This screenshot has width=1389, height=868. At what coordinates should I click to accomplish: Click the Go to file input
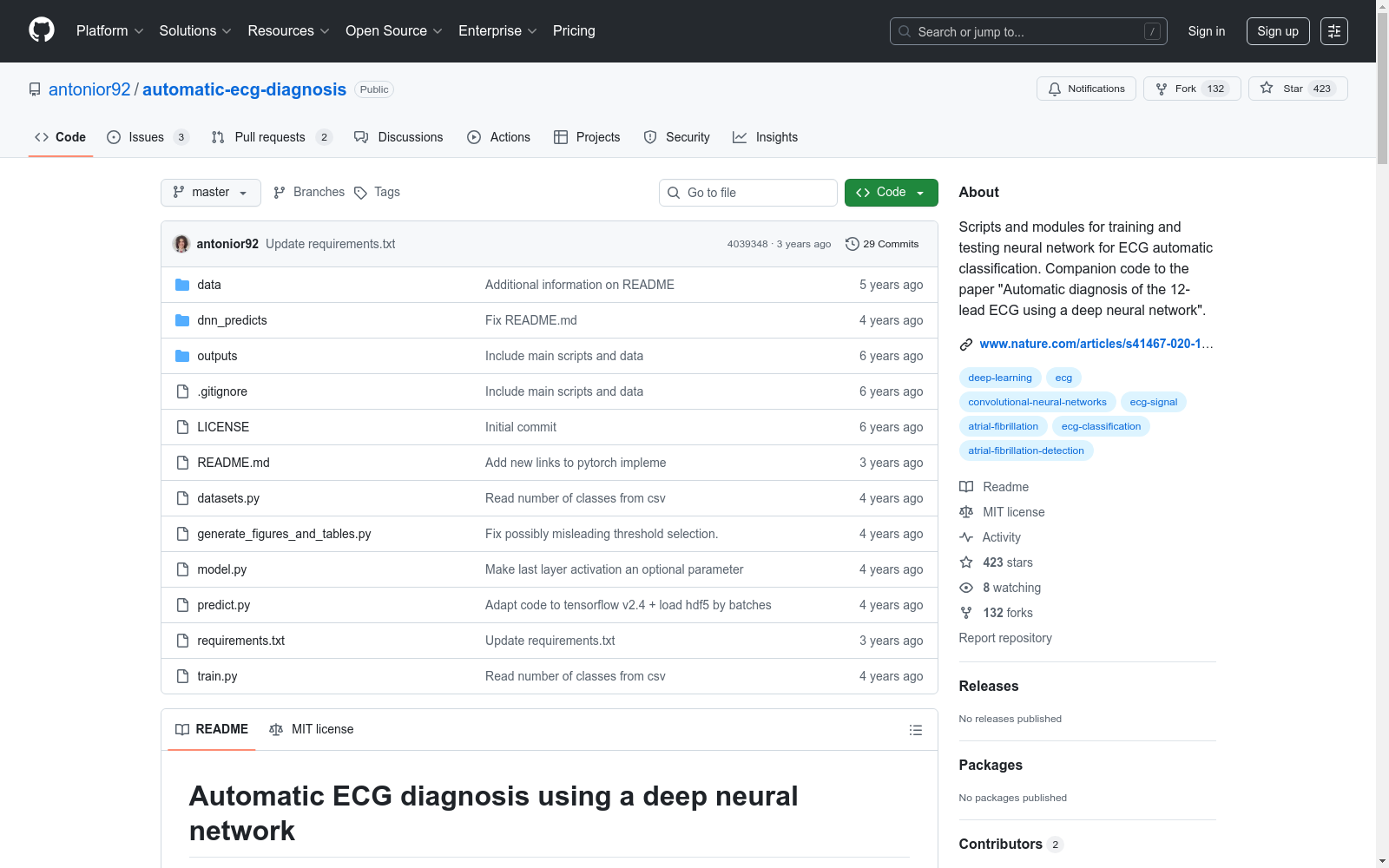point(748,193)
